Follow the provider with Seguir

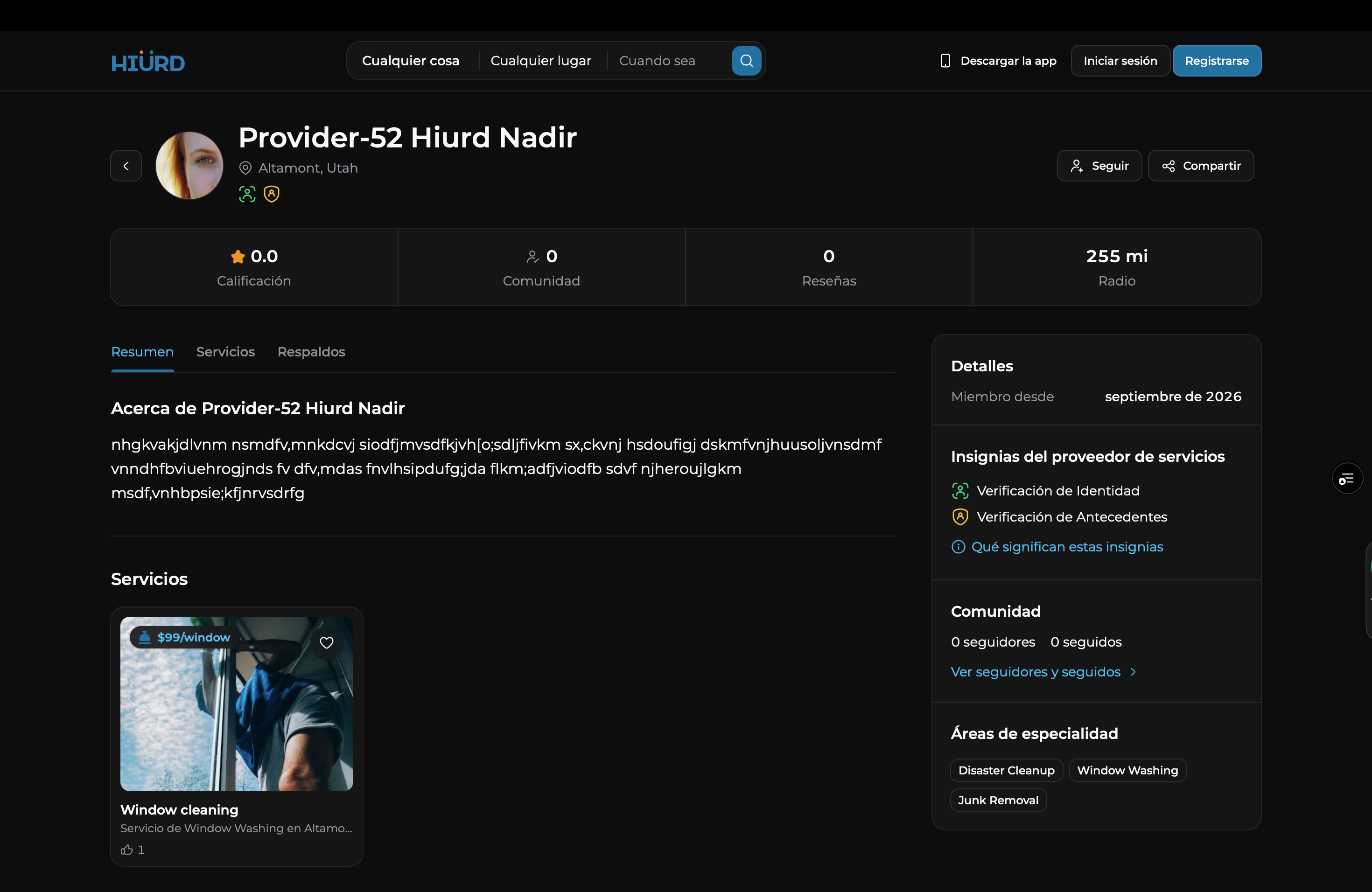1099,166
